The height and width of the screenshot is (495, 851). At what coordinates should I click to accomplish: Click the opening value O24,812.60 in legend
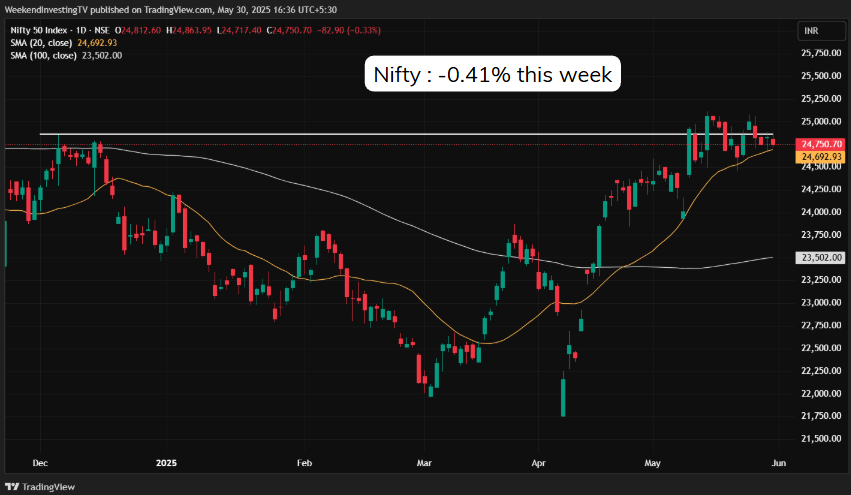[138, 30]
